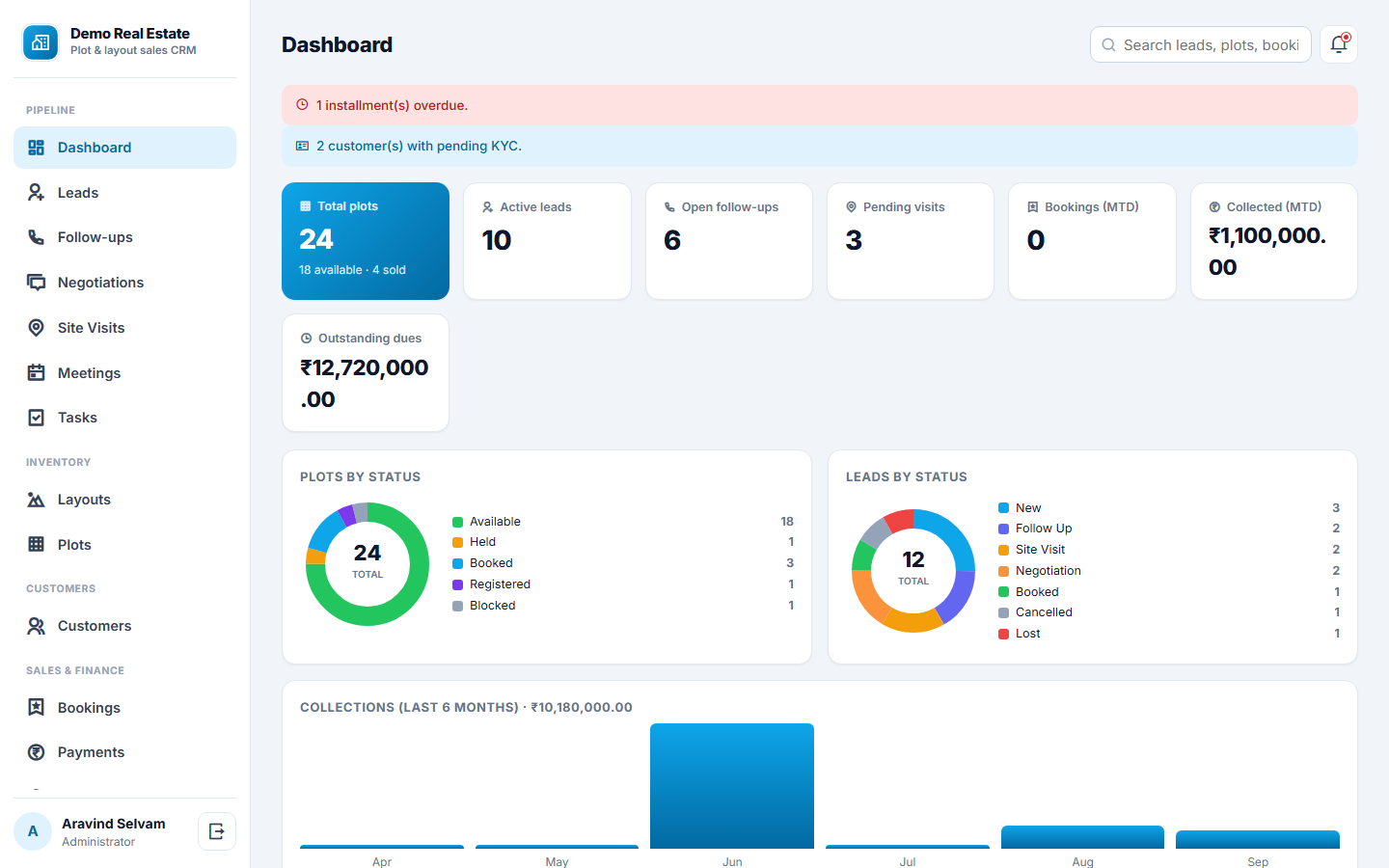
Task: View the Pending visits card
Action: tap(911, 241)
